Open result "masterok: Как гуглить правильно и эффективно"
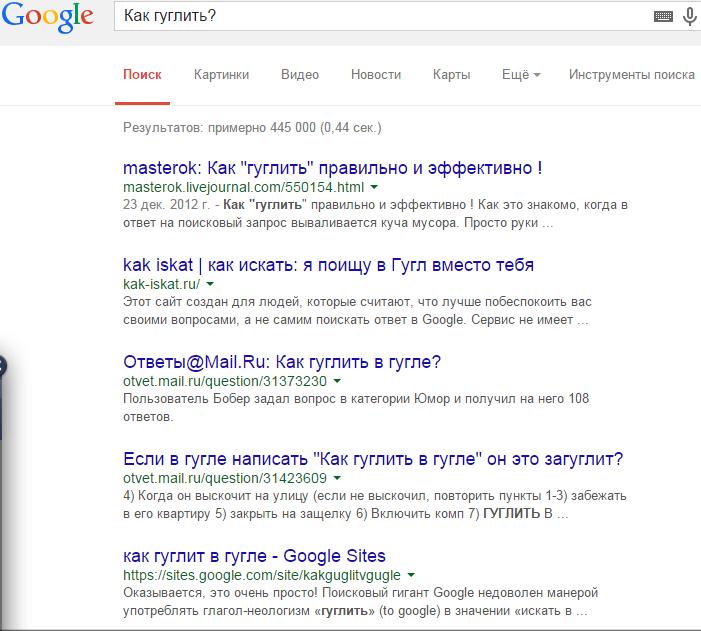The width and height of the screenshot is (701, 631). click(x=333, y=168)
